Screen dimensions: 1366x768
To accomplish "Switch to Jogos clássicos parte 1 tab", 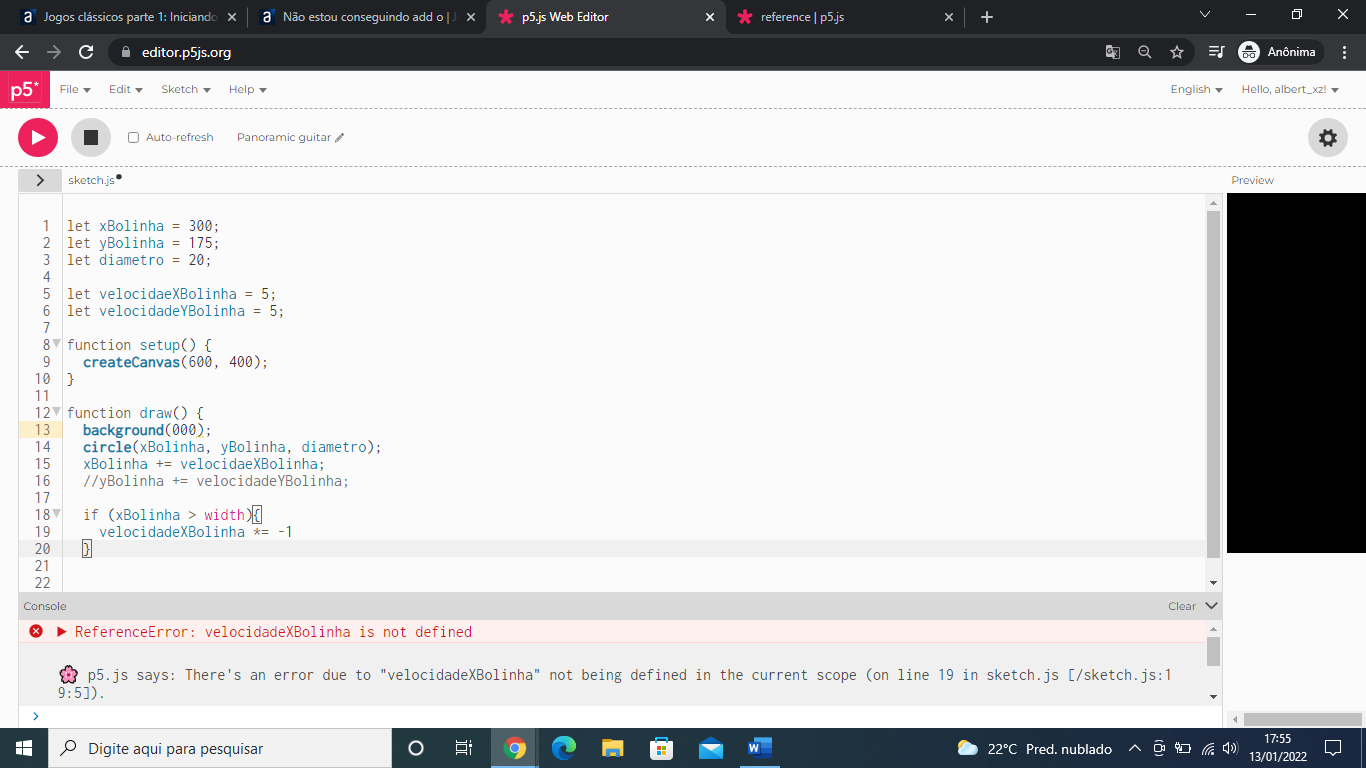I will point(128,17).
